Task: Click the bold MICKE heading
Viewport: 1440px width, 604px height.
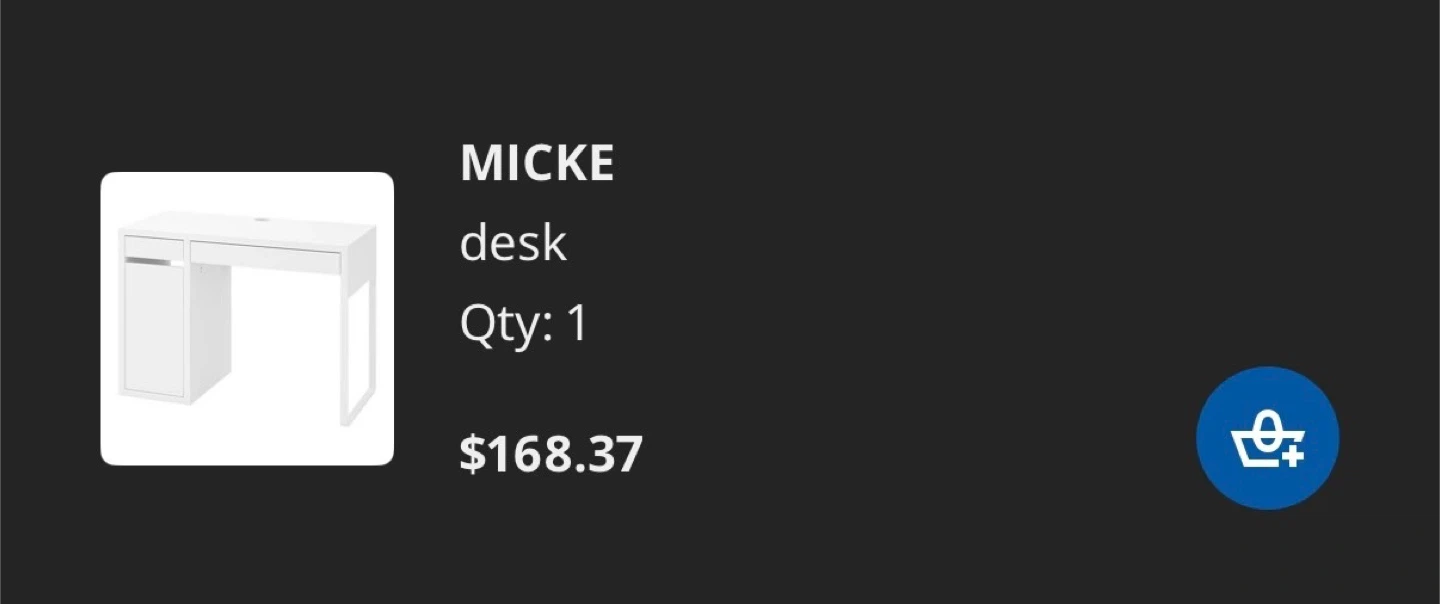Action: coord(536,163)
